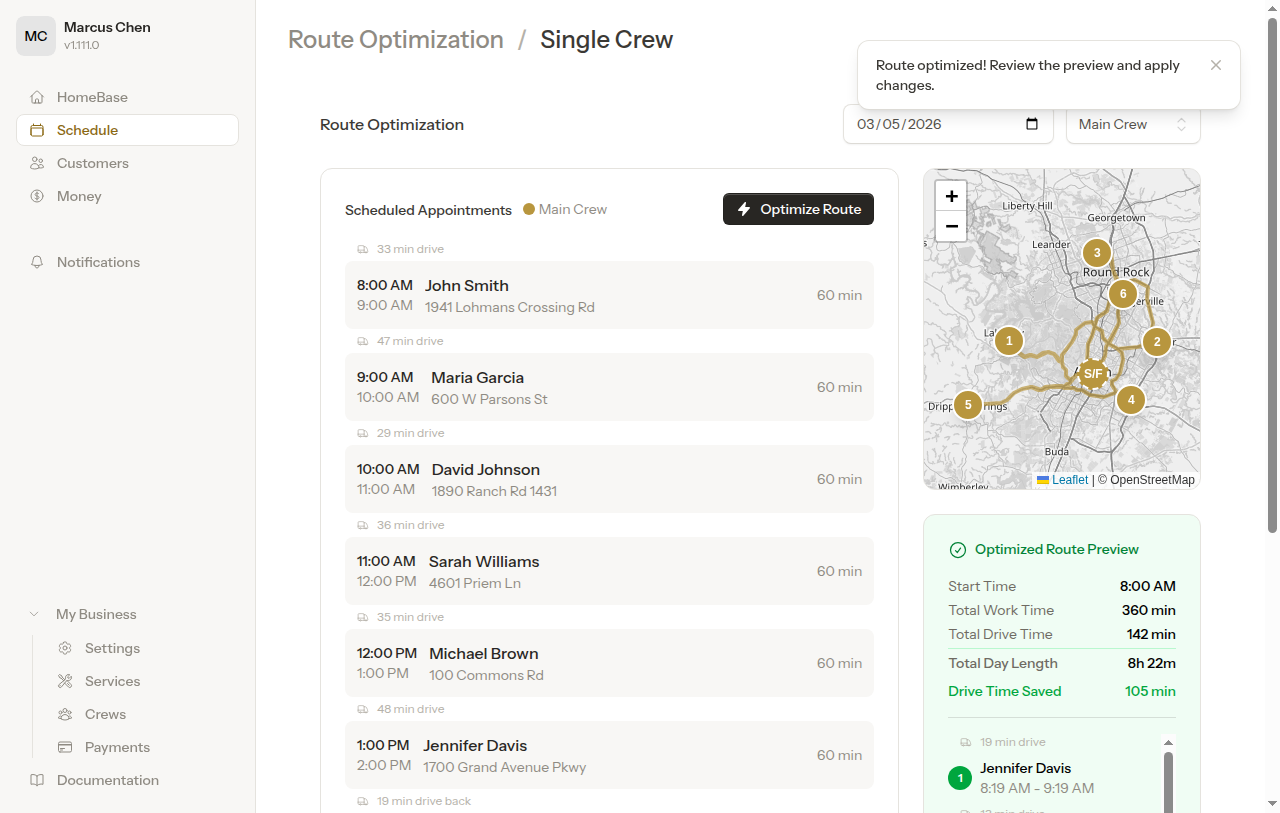The height and width of the screenshot is (813, 1280).
Task: Go to Customers page
Action: coord(127,163)
